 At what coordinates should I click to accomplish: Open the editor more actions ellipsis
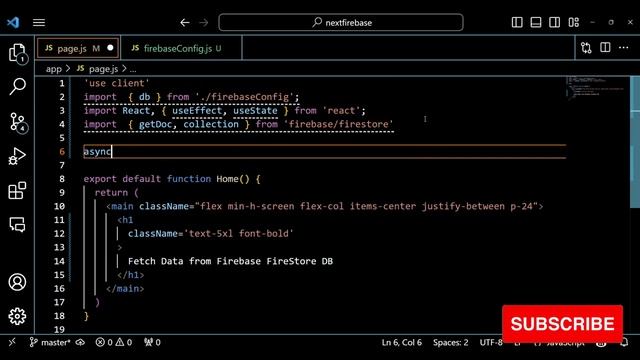coord(624,48)
